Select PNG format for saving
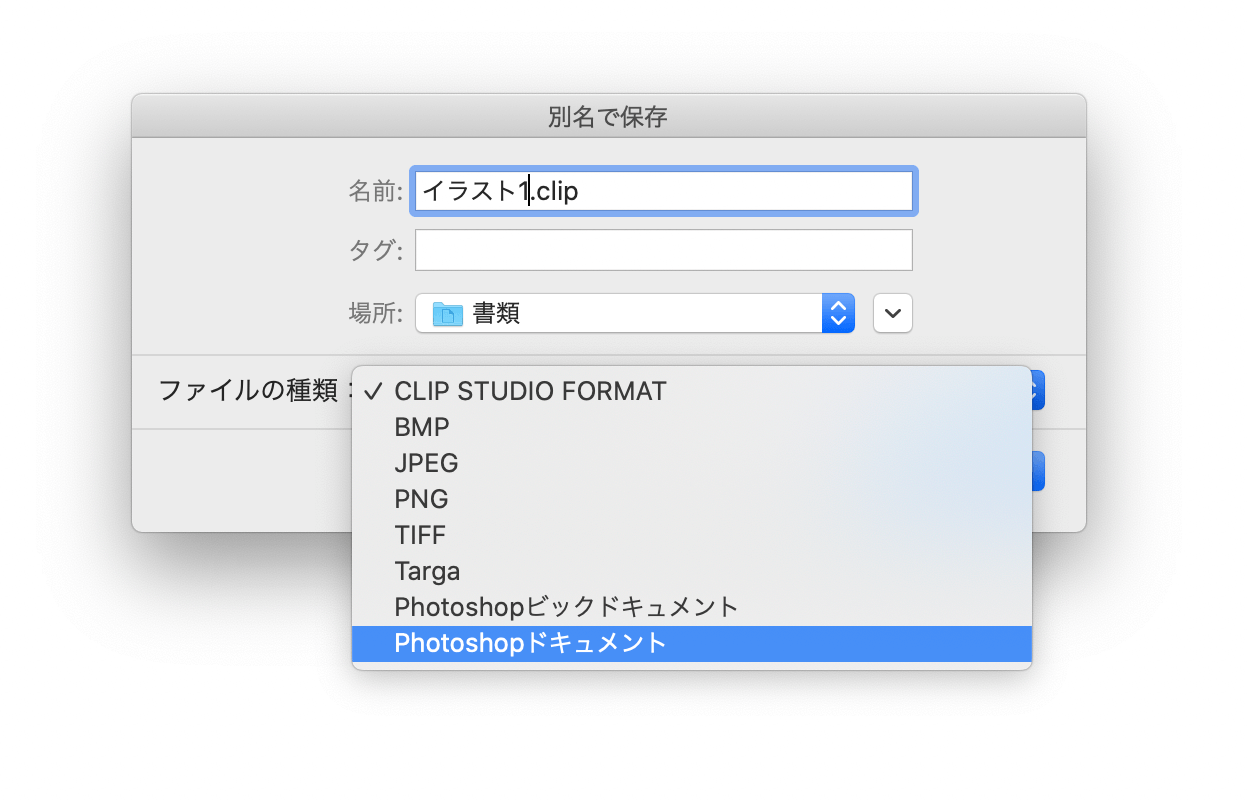The image size is (1248, 800). 420,499
